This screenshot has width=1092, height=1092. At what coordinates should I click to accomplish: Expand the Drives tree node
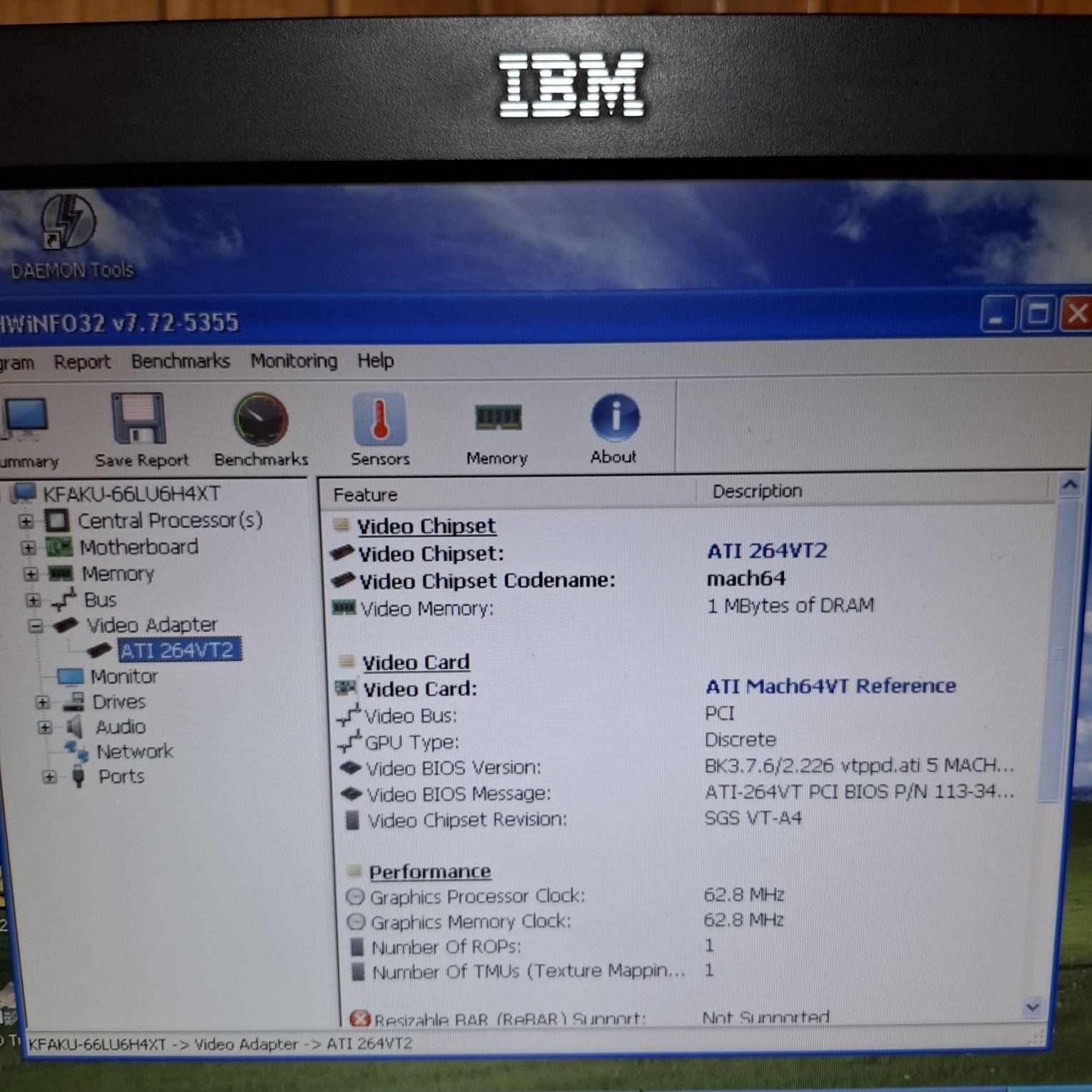(x=43, y=703)
